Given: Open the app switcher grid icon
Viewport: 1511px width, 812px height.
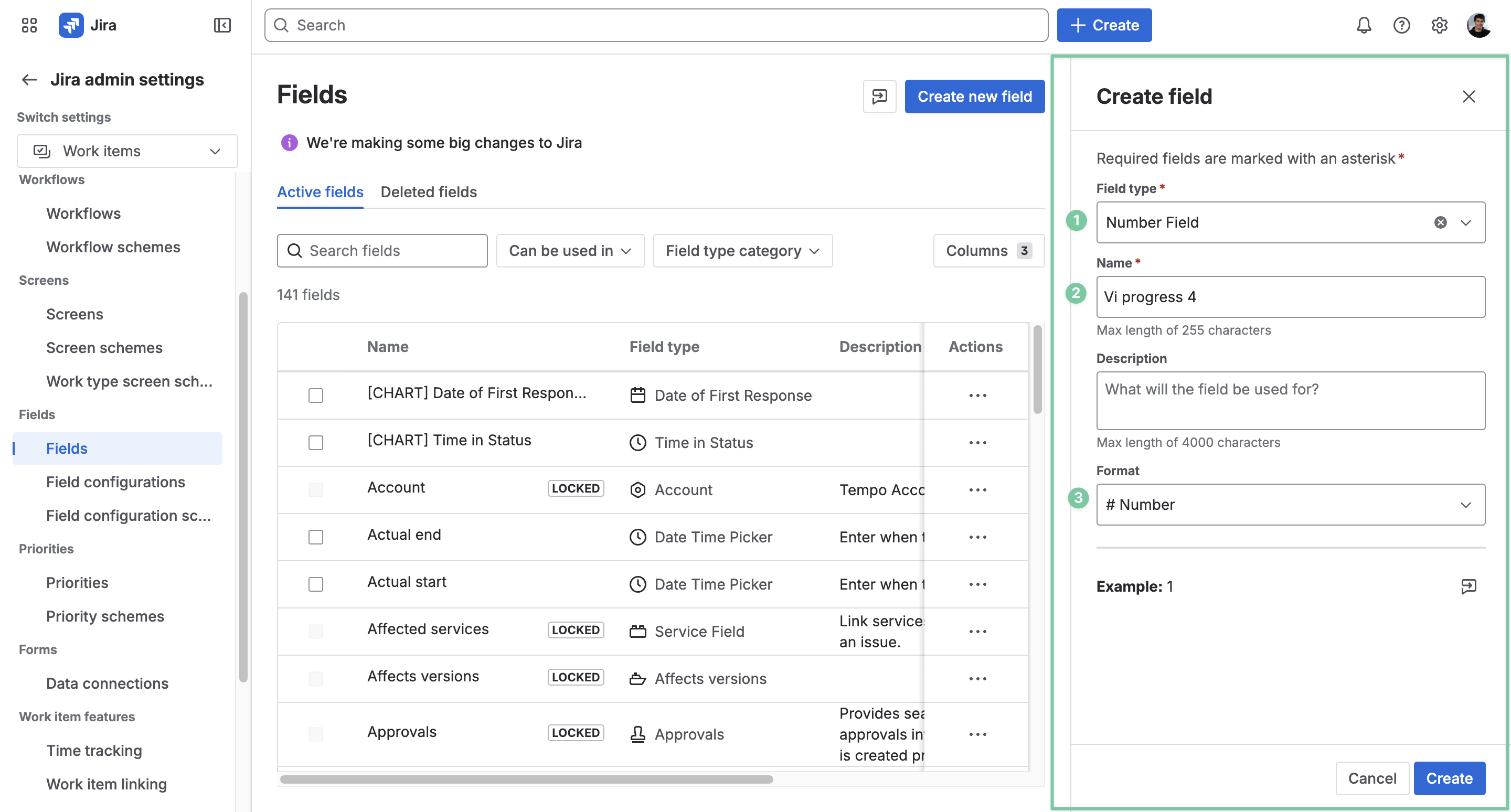Looking at the screenshot, I should 29,25.
